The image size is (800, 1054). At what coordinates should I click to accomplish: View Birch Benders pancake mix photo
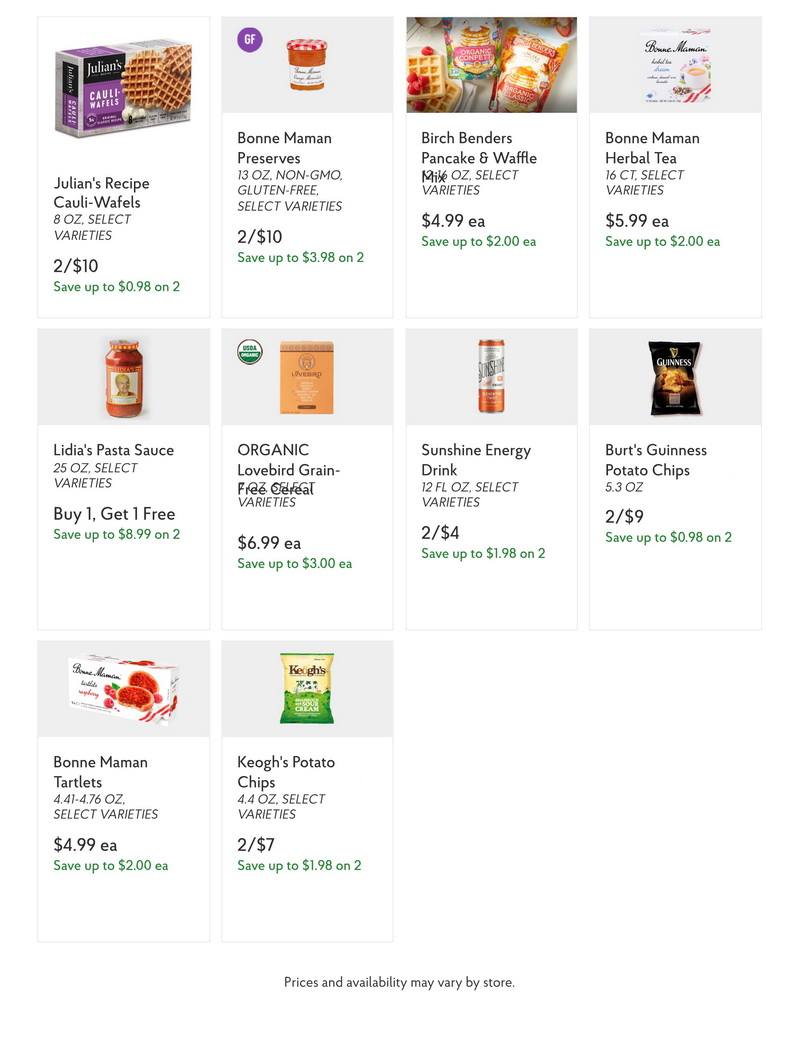[491, 65]
